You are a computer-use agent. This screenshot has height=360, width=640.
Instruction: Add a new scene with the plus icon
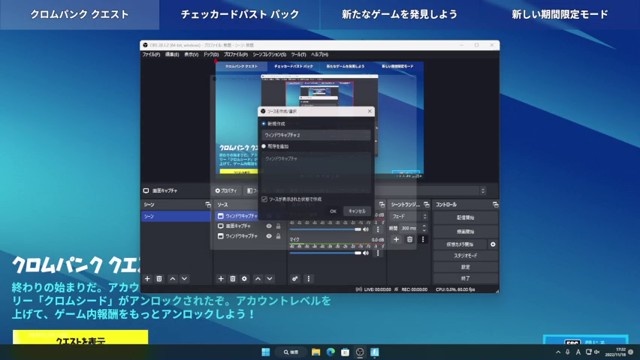(x=147, y=279)
